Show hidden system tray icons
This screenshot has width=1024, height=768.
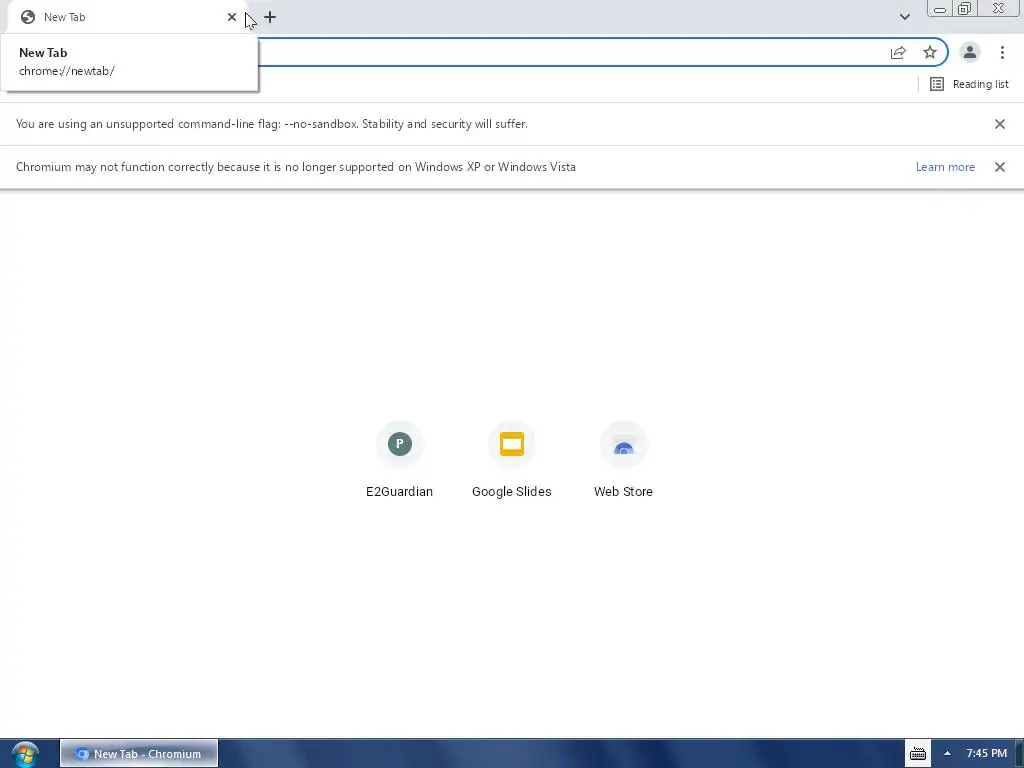947,754
